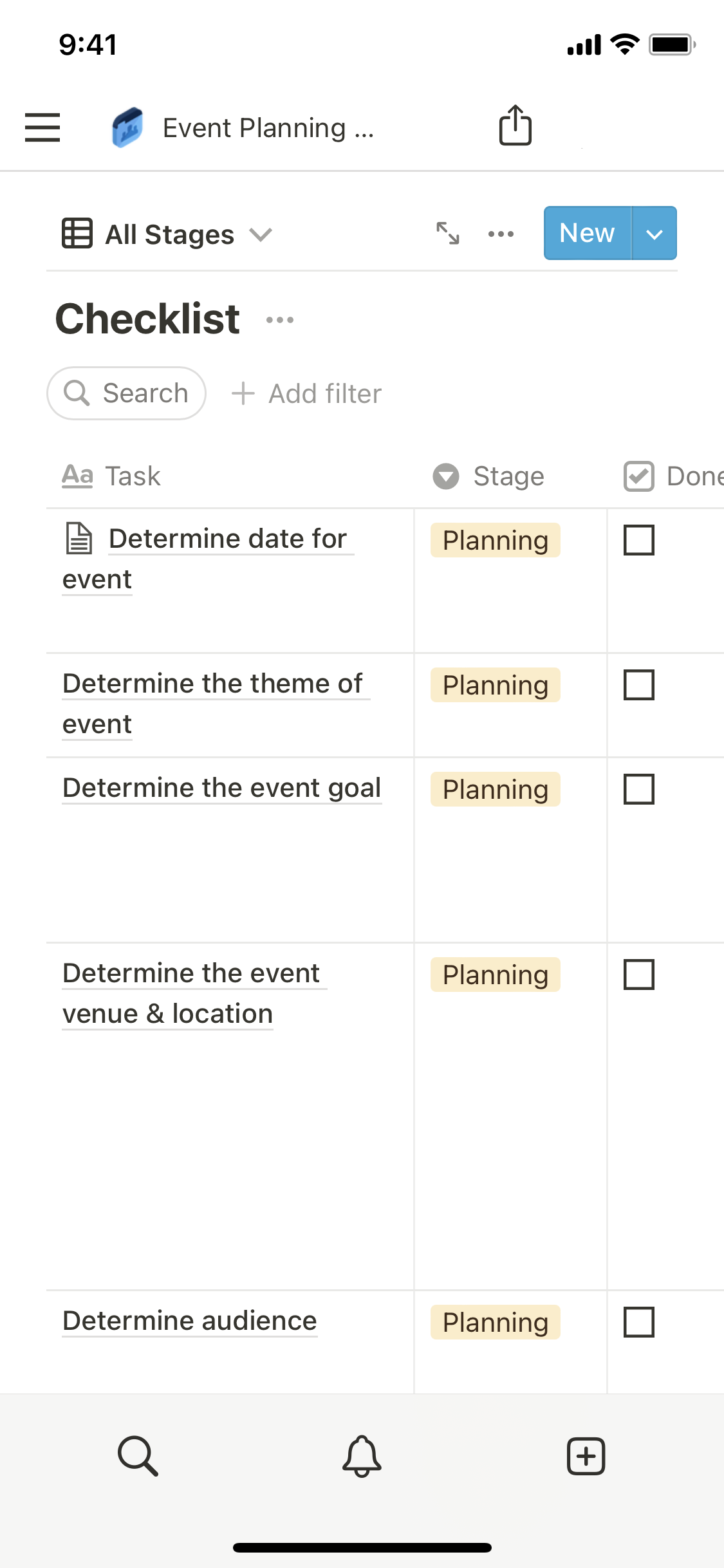The height and width of the screenshot is (1568, 724).
Task: Open the Checklist title options dots
Action: click(280, 320)
